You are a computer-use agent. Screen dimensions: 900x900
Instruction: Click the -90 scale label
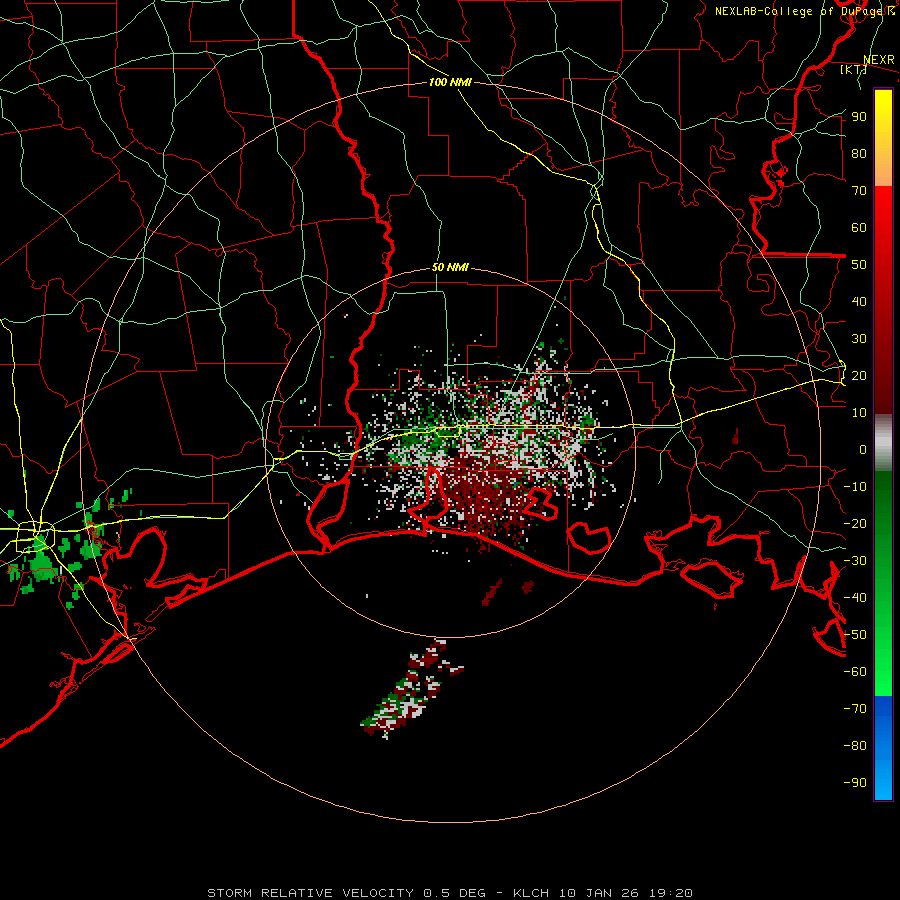coord(855,783)
